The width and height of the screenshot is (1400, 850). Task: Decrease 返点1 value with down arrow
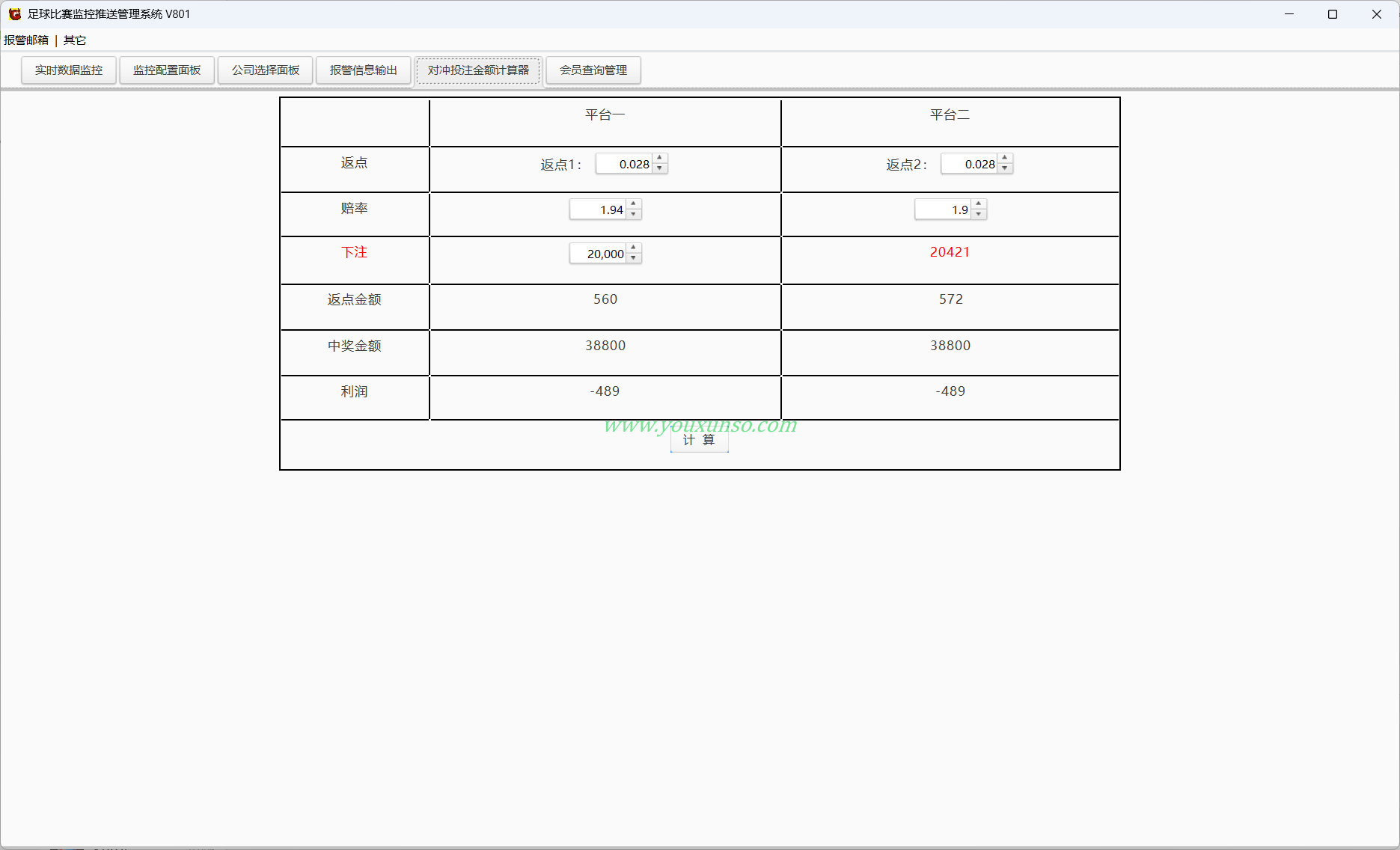pos(659,168)
